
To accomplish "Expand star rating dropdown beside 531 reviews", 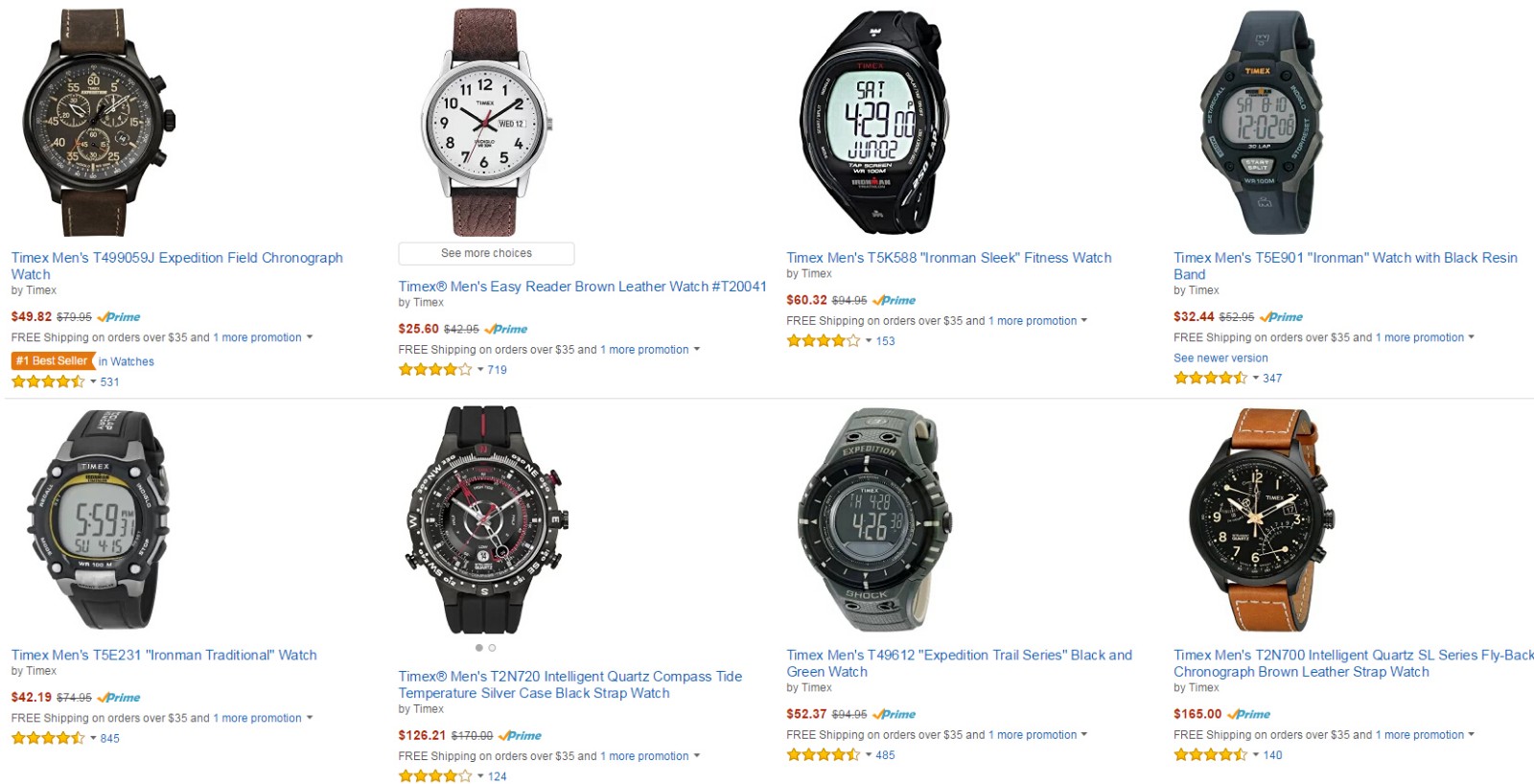I will (x=93, y=381).
